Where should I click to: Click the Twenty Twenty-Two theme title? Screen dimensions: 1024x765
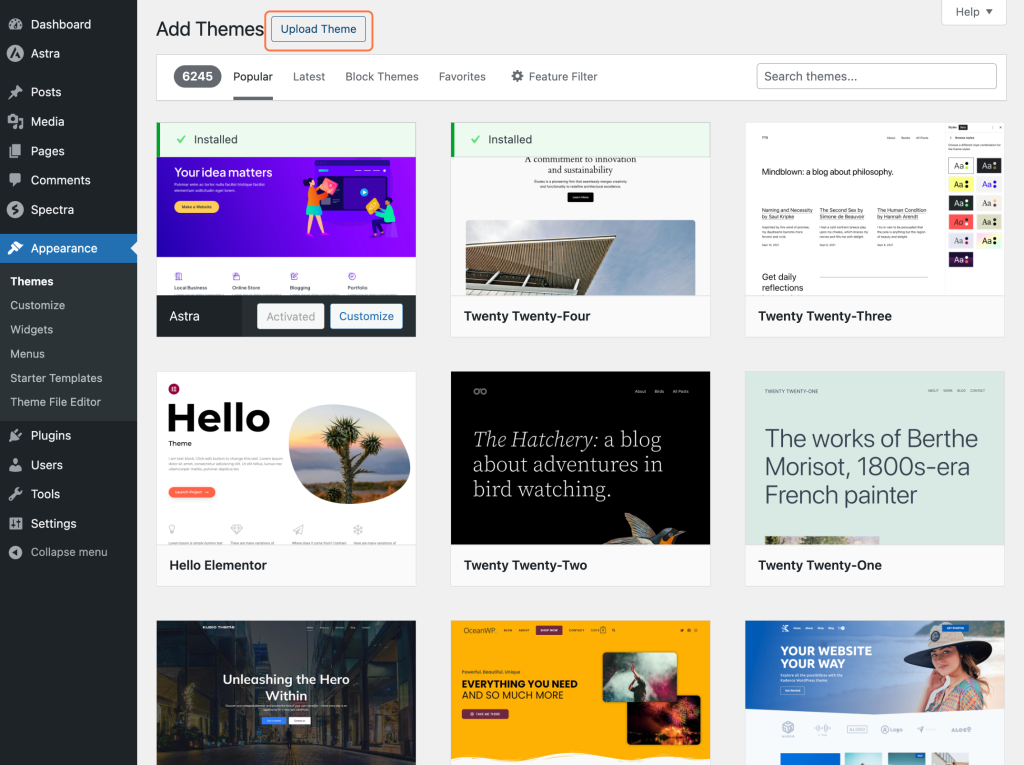(x=526, y=565)
